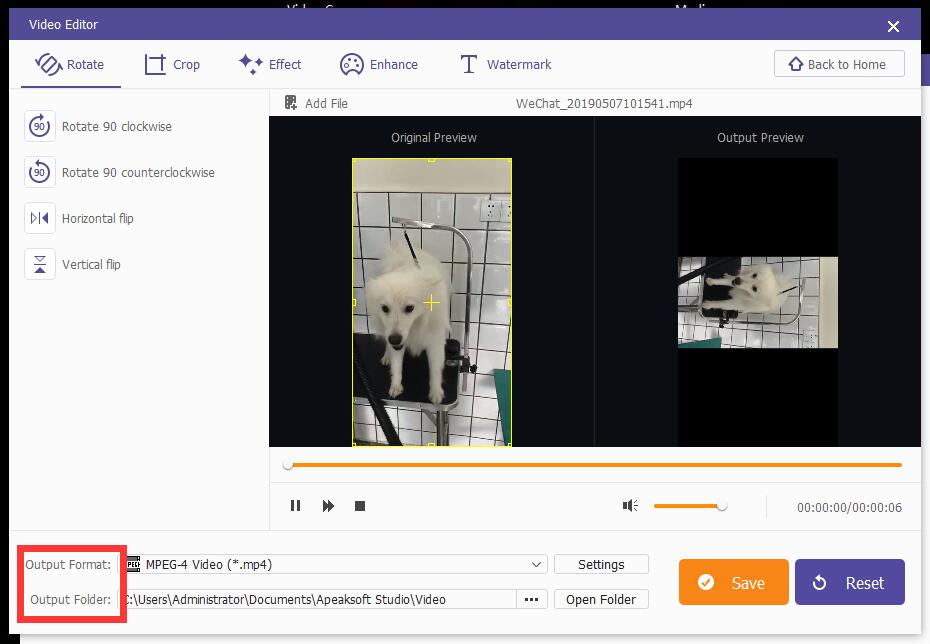930x644 pixels.
Task: Pause the video playback
Action: pos(295,506)
